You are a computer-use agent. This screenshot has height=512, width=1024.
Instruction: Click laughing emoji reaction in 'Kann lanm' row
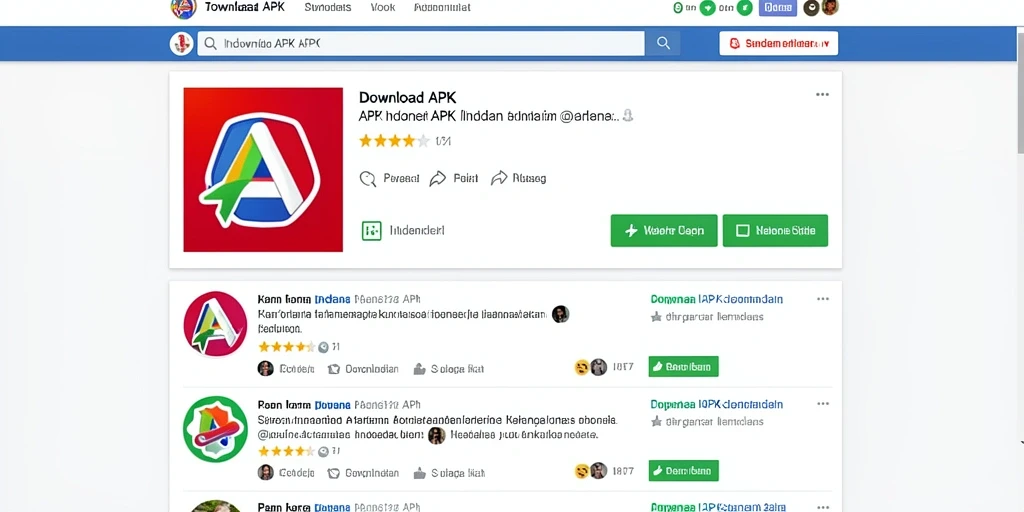pos(581,368)
